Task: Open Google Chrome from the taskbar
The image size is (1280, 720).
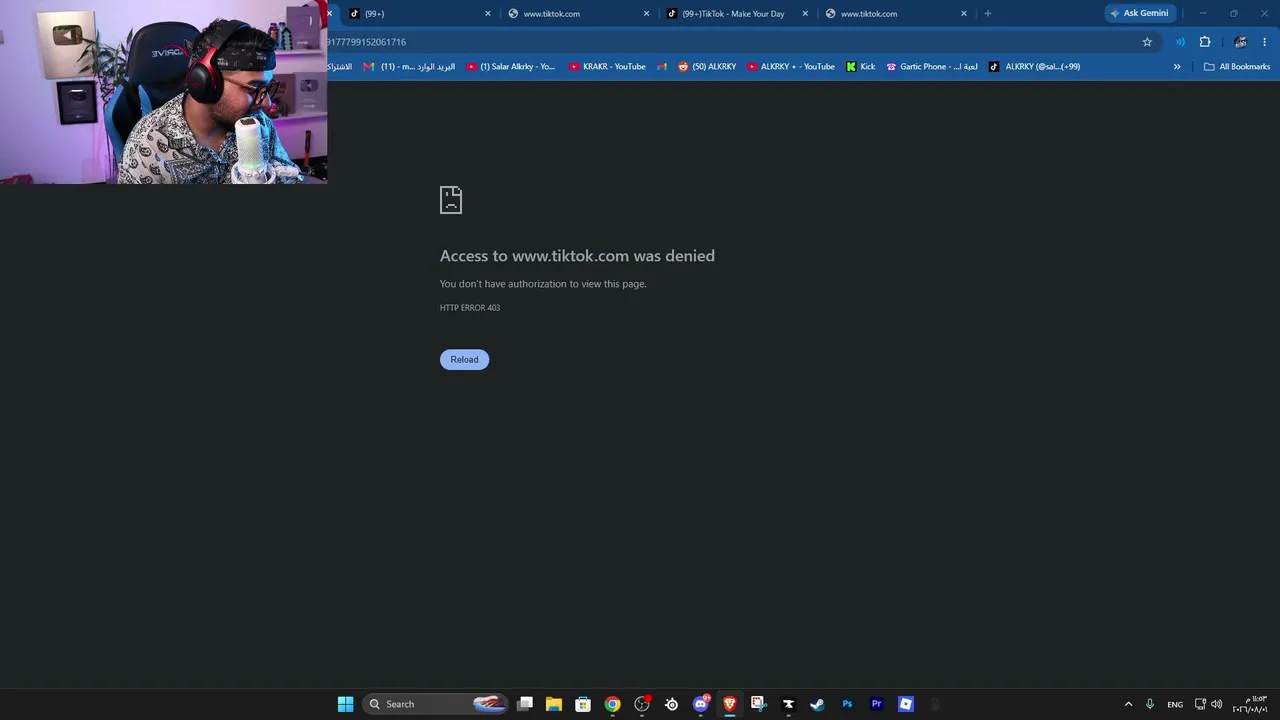Action: (612, 704)
